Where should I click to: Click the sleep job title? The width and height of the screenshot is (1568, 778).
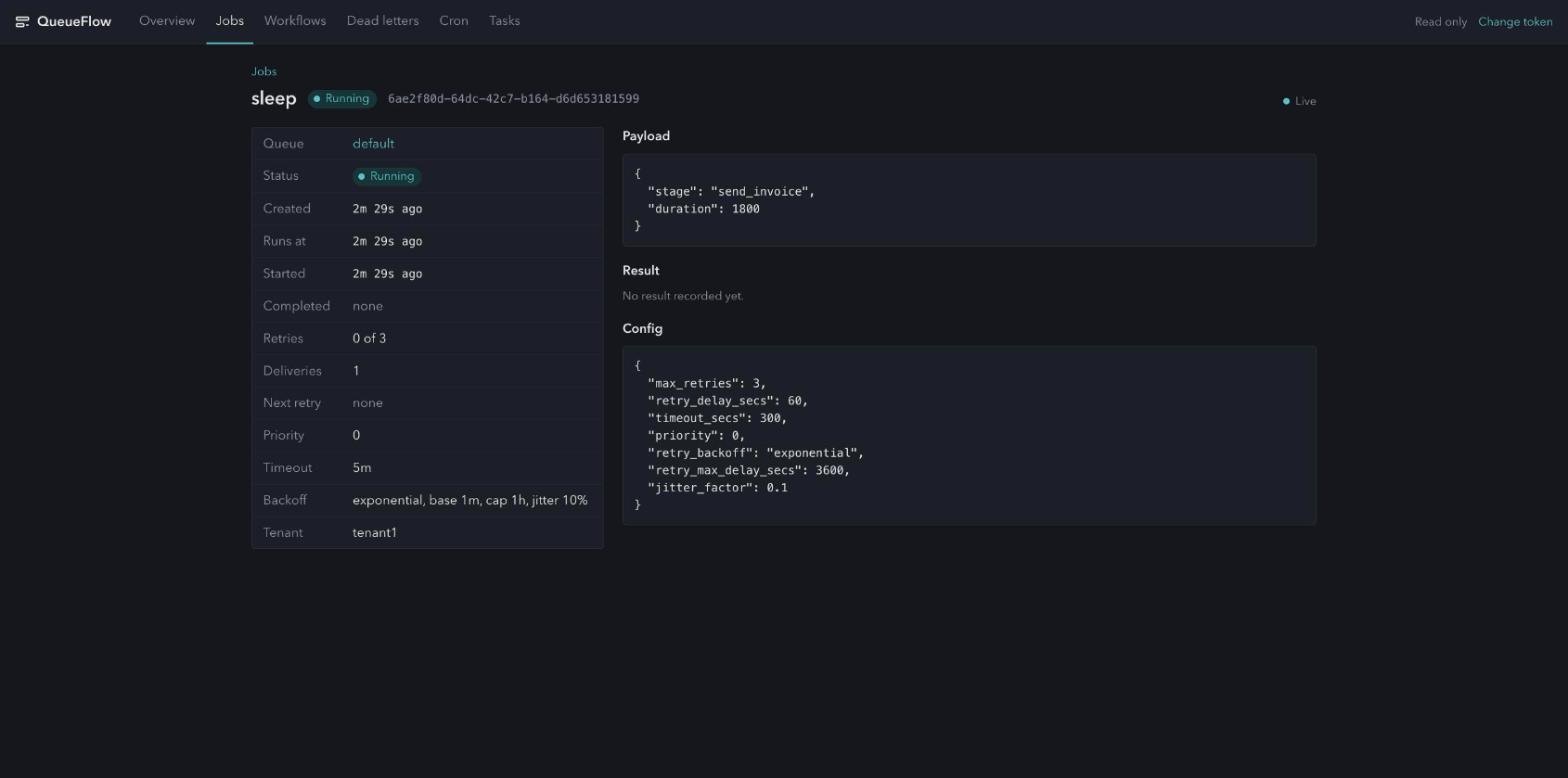[x=274, y=99]
